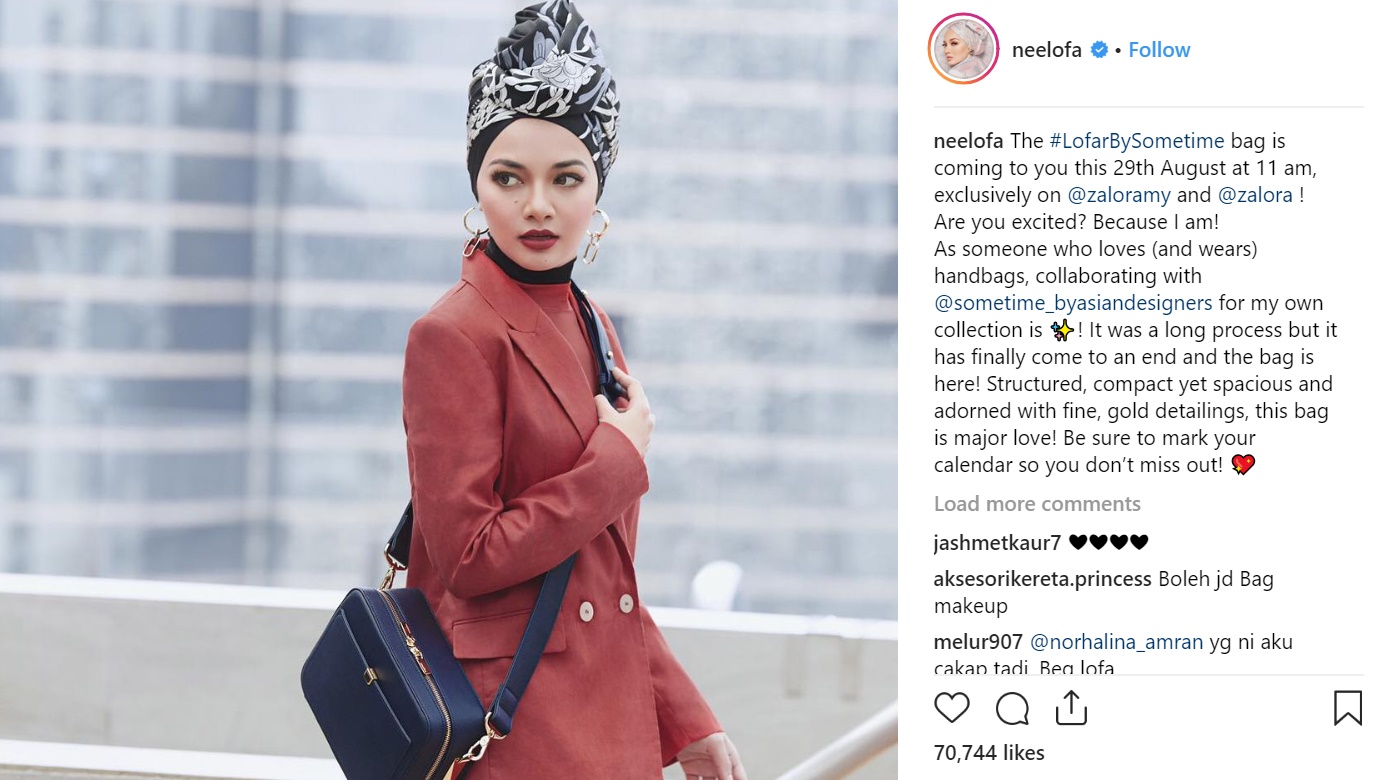Screen dimensions: 1373x780
Task: View aksesorikereta.princess commenter profile
Action: (x=1043, y=579)
